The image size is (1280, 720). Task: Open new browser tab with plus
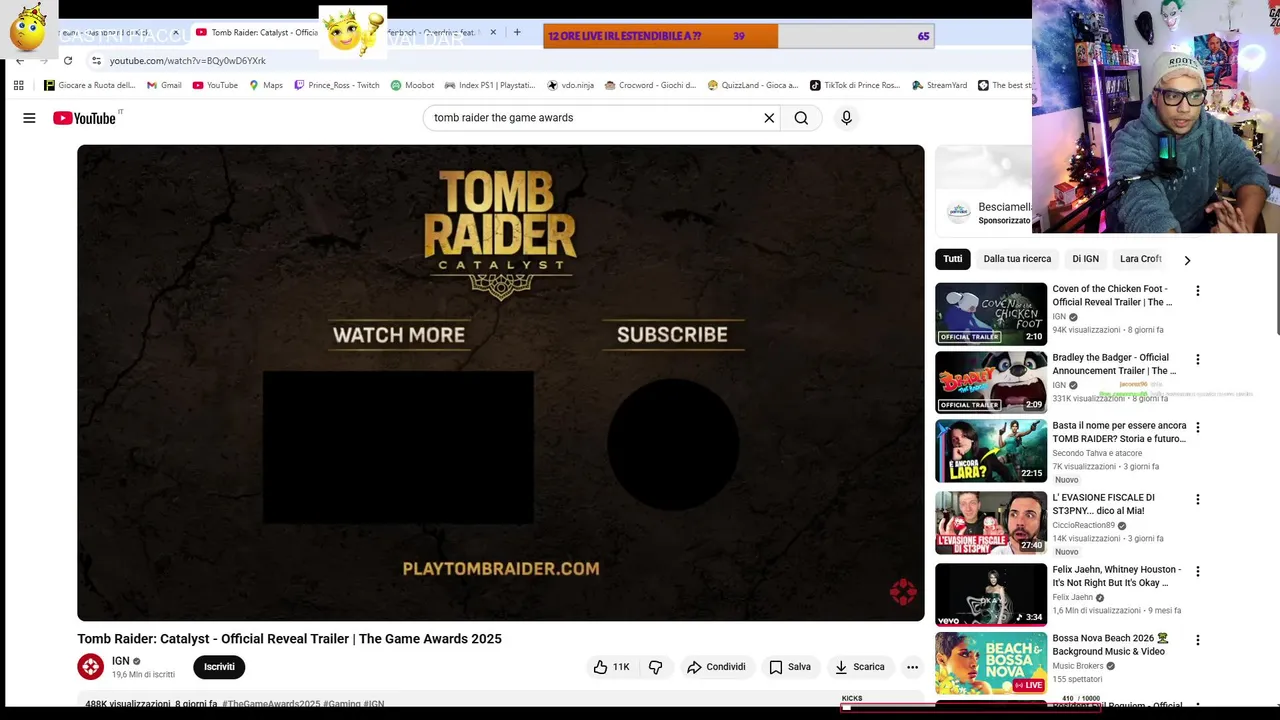pos(517,32)
